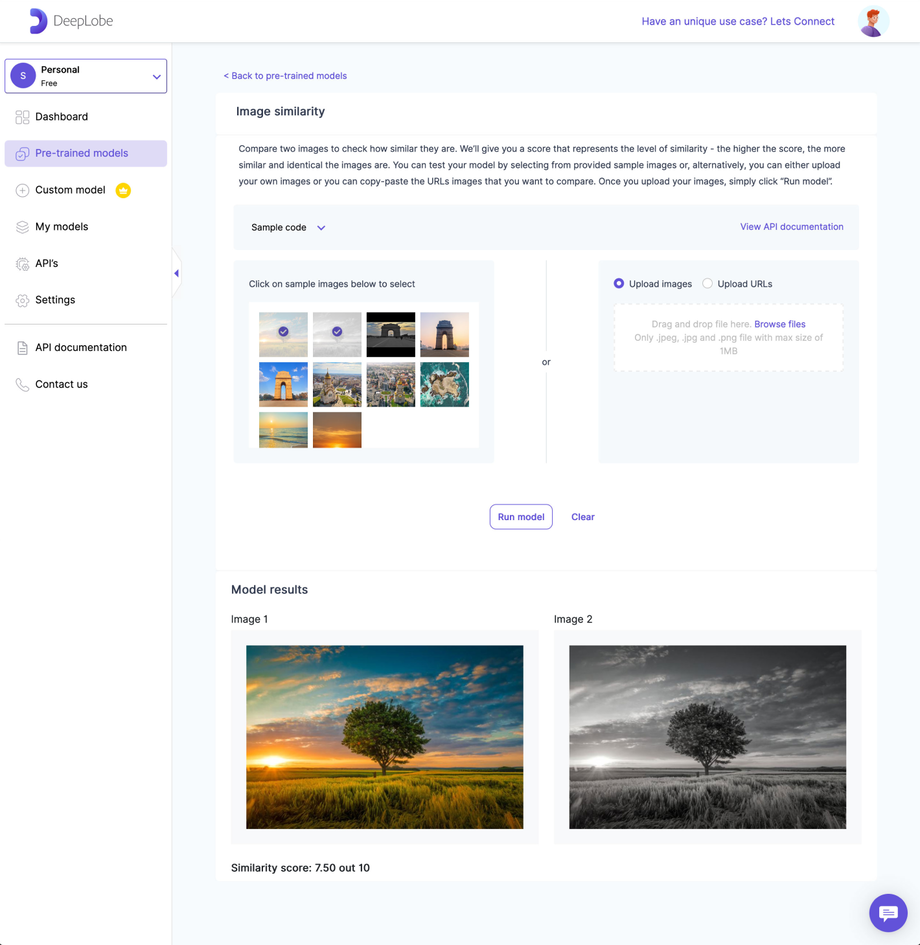This screenshot has height=945, width=920.
Task: Select the Upload URLs radio button
Action: (707, 283)
